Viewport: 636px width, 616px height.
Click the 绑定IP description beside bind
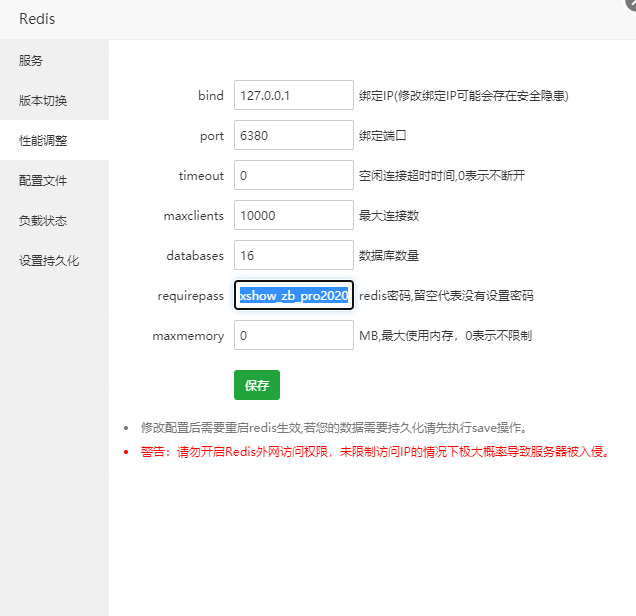pyautogui.click(x=464, y=96)
